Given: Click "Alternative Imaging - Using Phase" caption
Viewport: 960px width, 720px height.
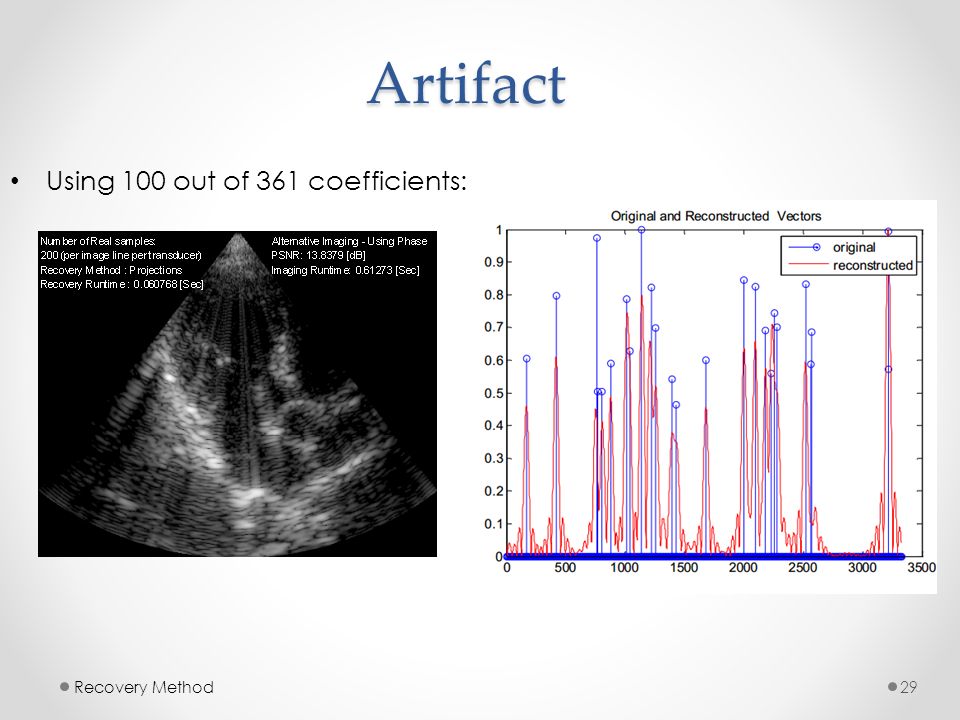Looking at the screenshot, I should click(349, 241).
